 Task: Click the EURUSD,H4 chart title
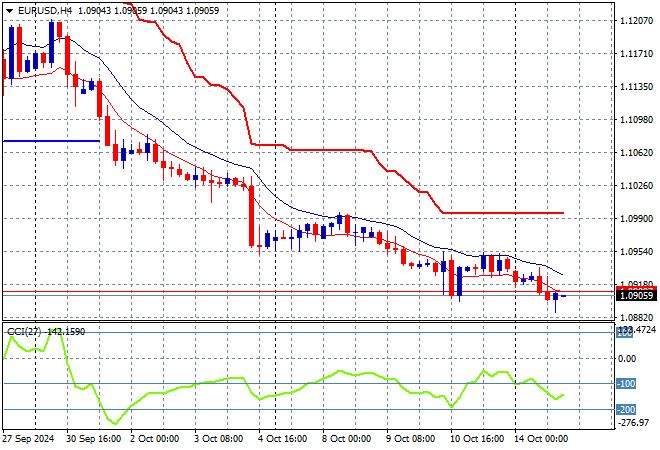click(40, 10)
